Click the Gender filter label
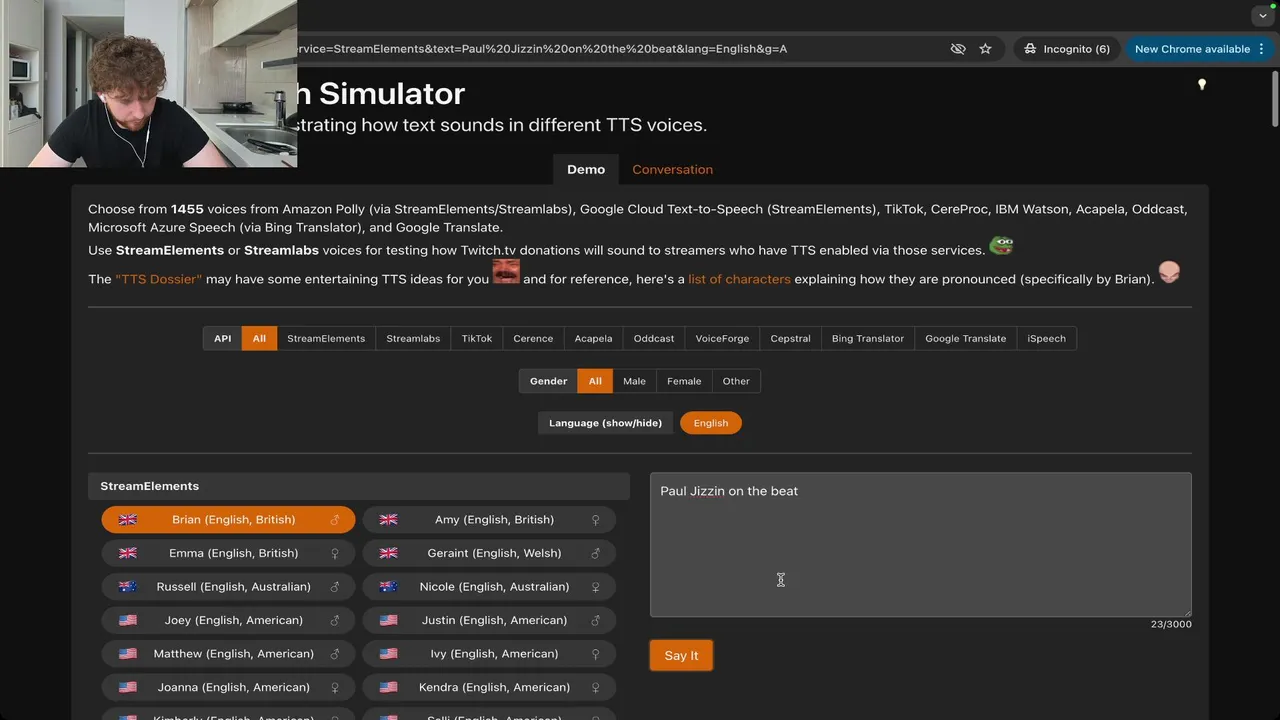The width and height of the screenshot is (1280, 720). [548, 381]
